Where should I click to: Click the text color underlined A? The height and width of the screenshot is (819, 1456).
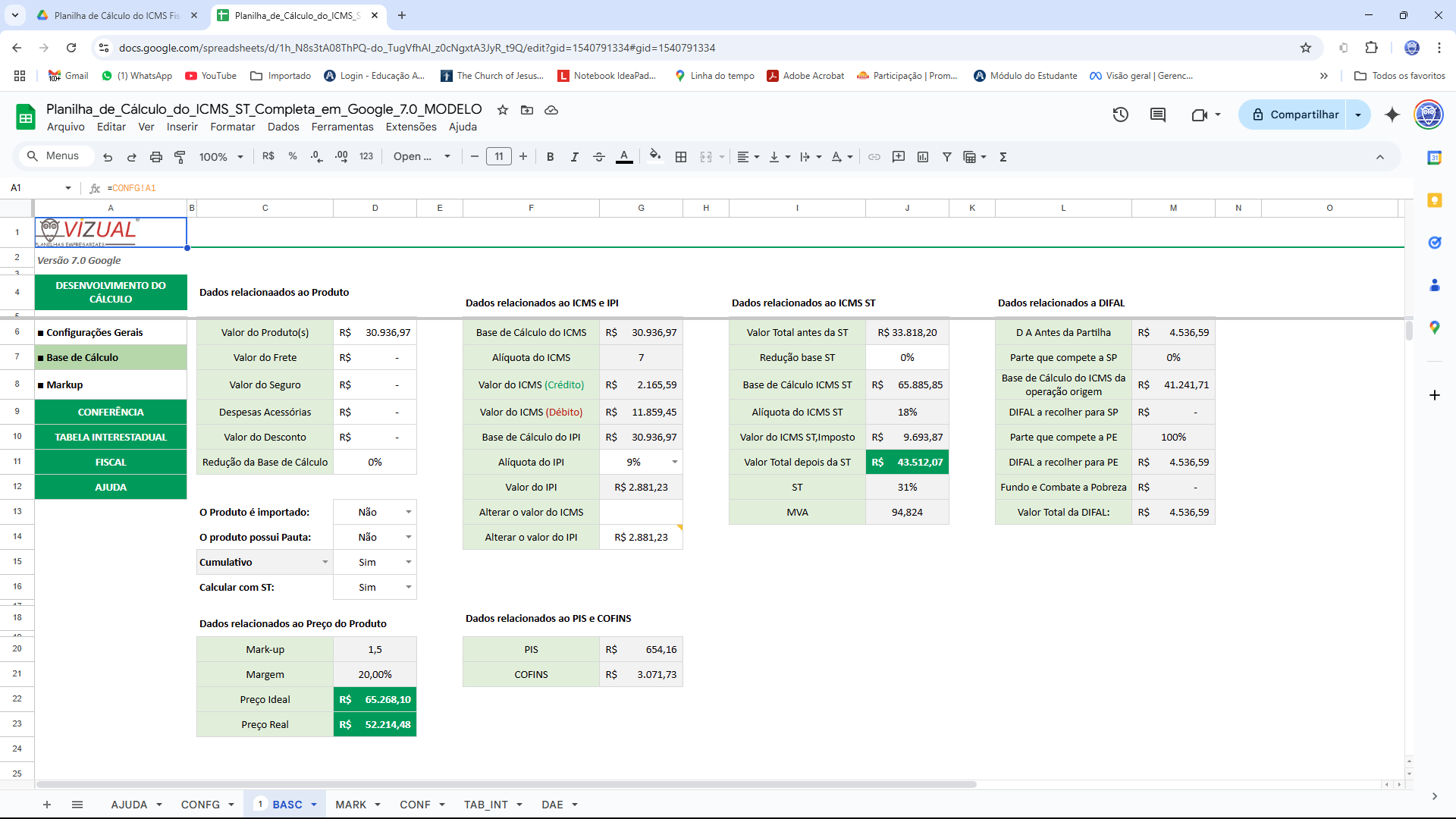tap(624, 157)
